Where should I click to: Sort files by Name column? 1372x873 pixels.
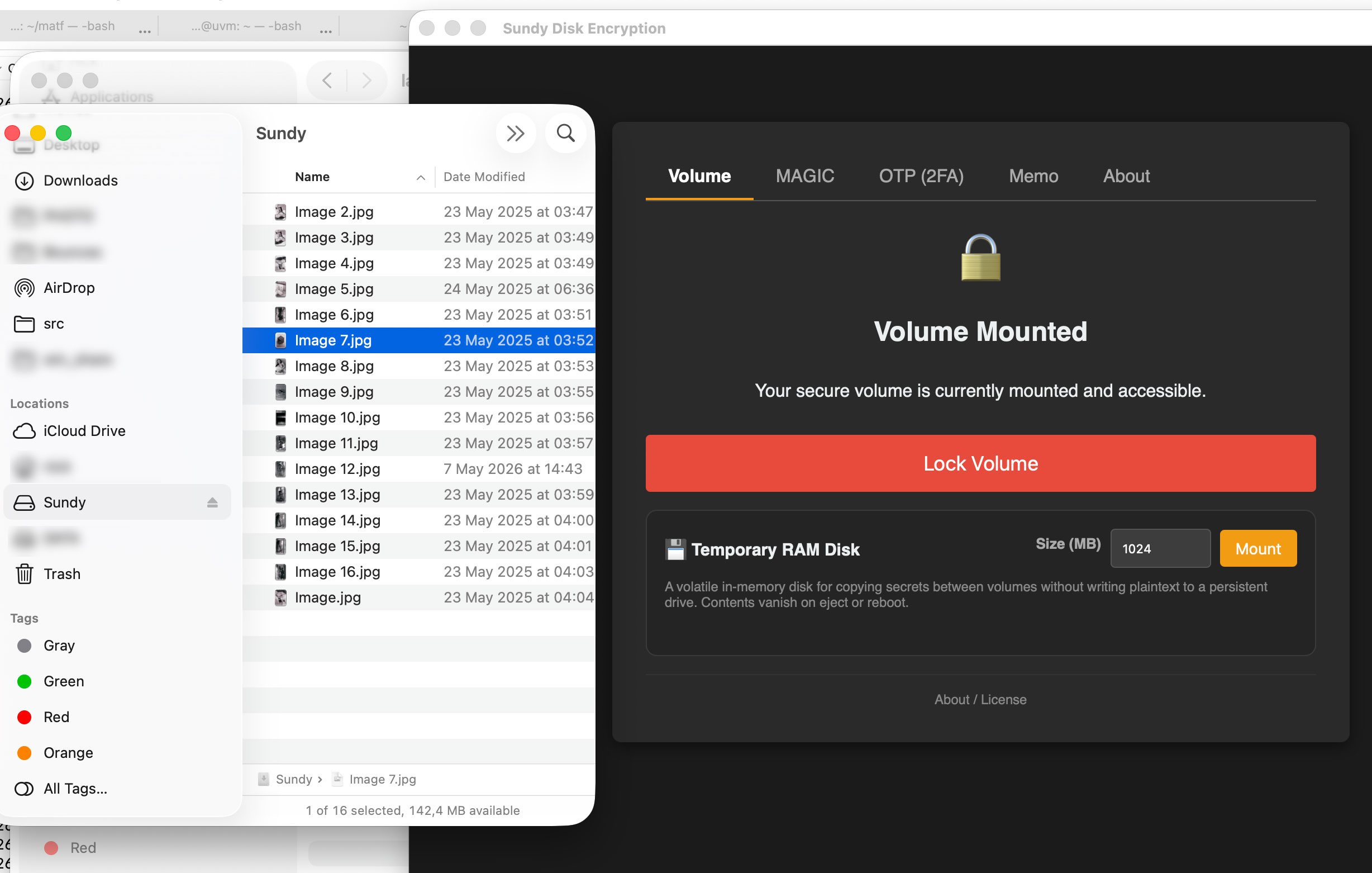tap(312, 177)
